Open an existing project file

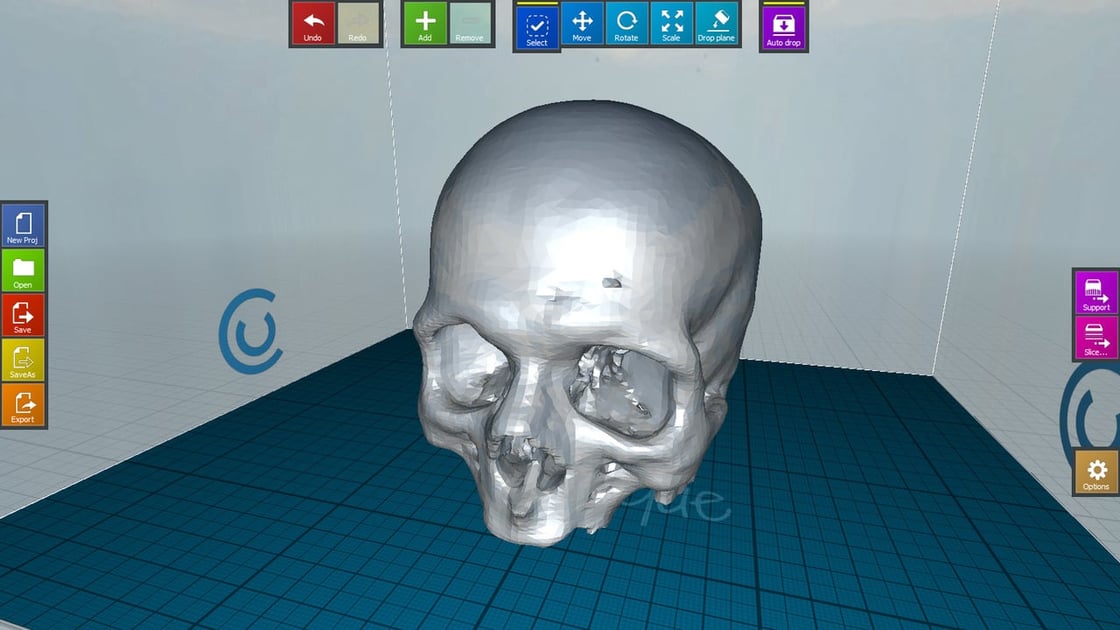tap(22, 270)
